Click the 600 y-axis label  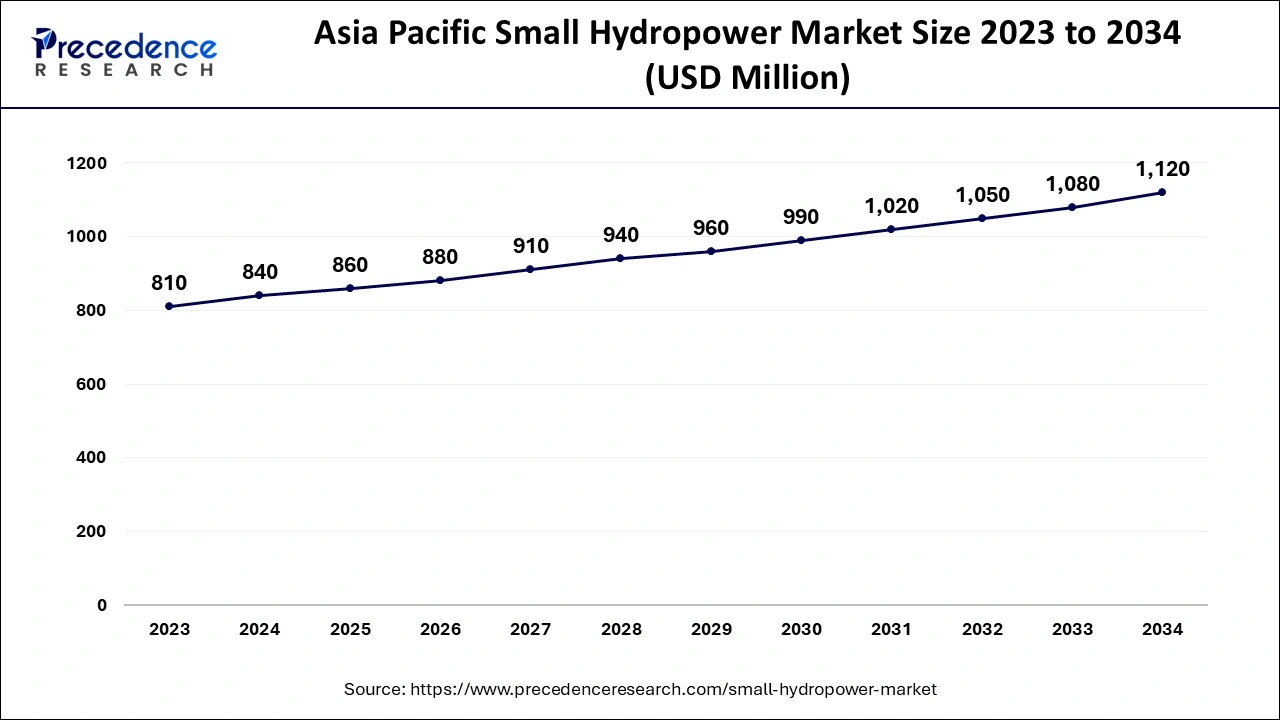91,384
